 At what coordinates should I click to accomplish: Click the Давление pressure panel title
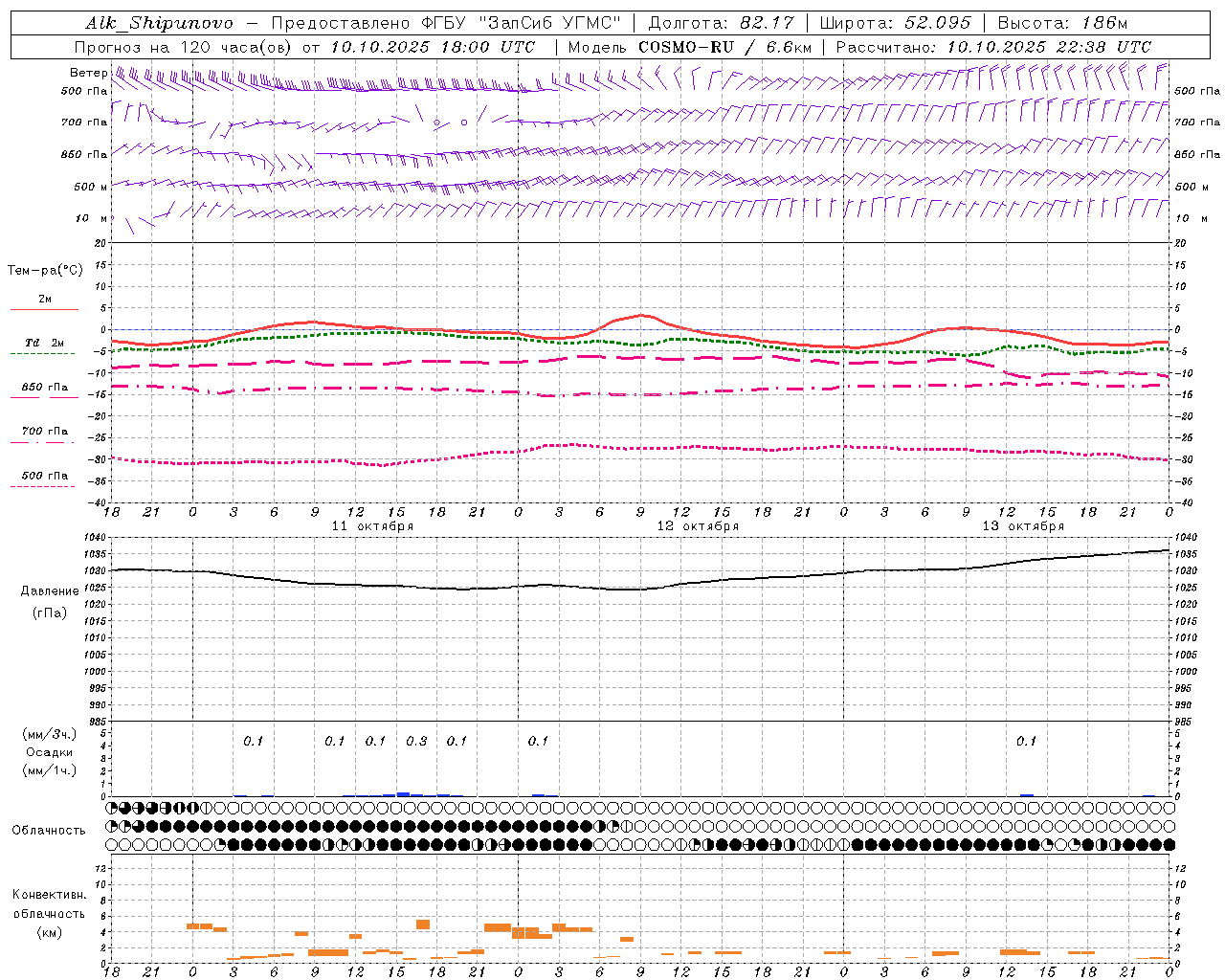[50, 591]
